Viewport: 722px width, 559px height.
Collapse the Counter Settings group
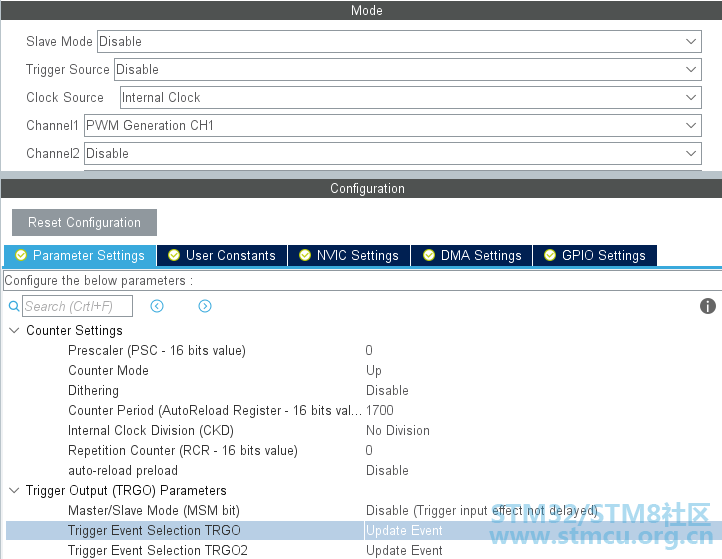pos(14,331)
